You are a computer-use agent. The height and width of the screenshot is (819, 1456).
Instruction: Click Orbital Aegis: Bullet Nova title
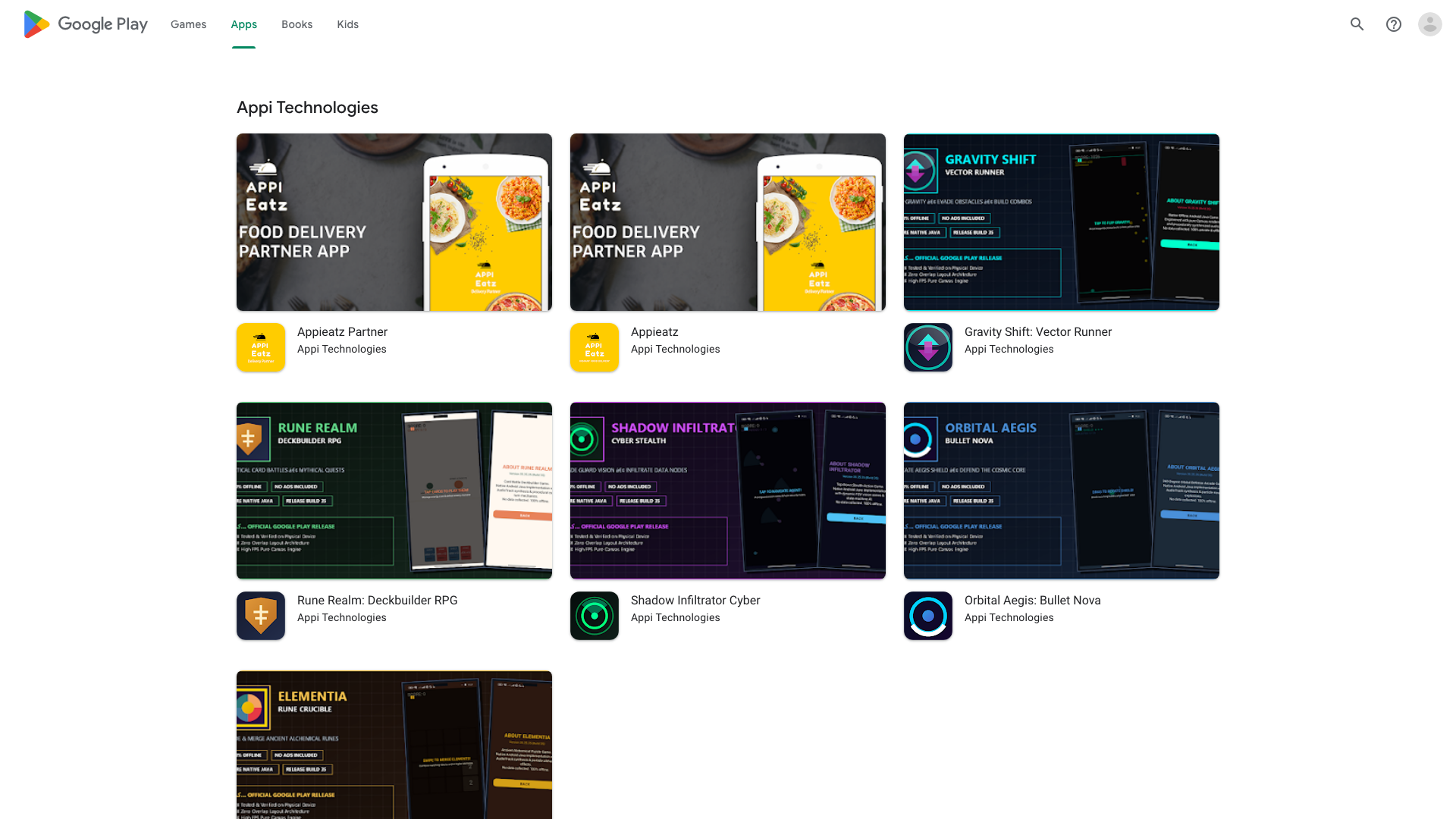1033,601
